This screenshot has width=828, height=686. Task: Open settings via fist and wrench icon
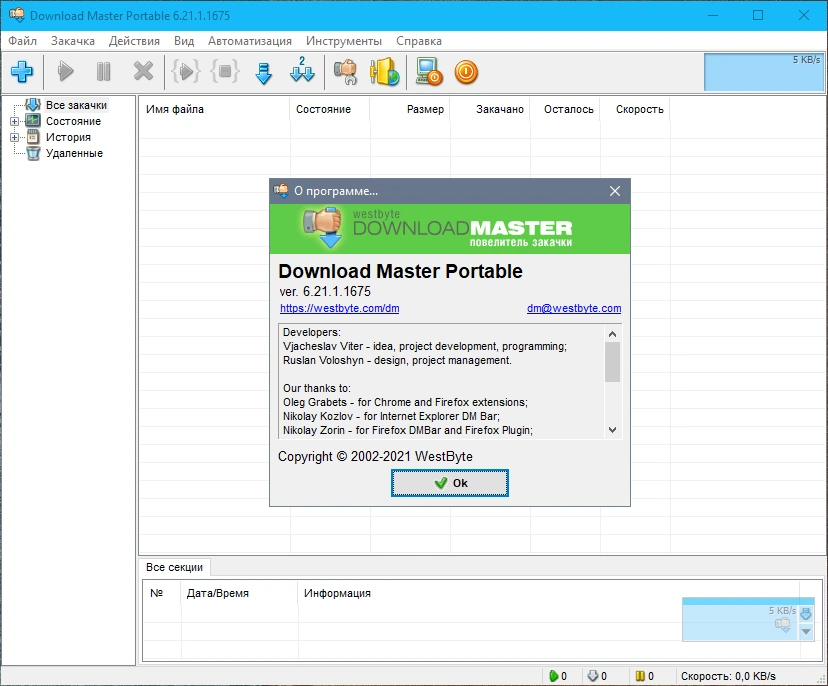coord(345,72)
